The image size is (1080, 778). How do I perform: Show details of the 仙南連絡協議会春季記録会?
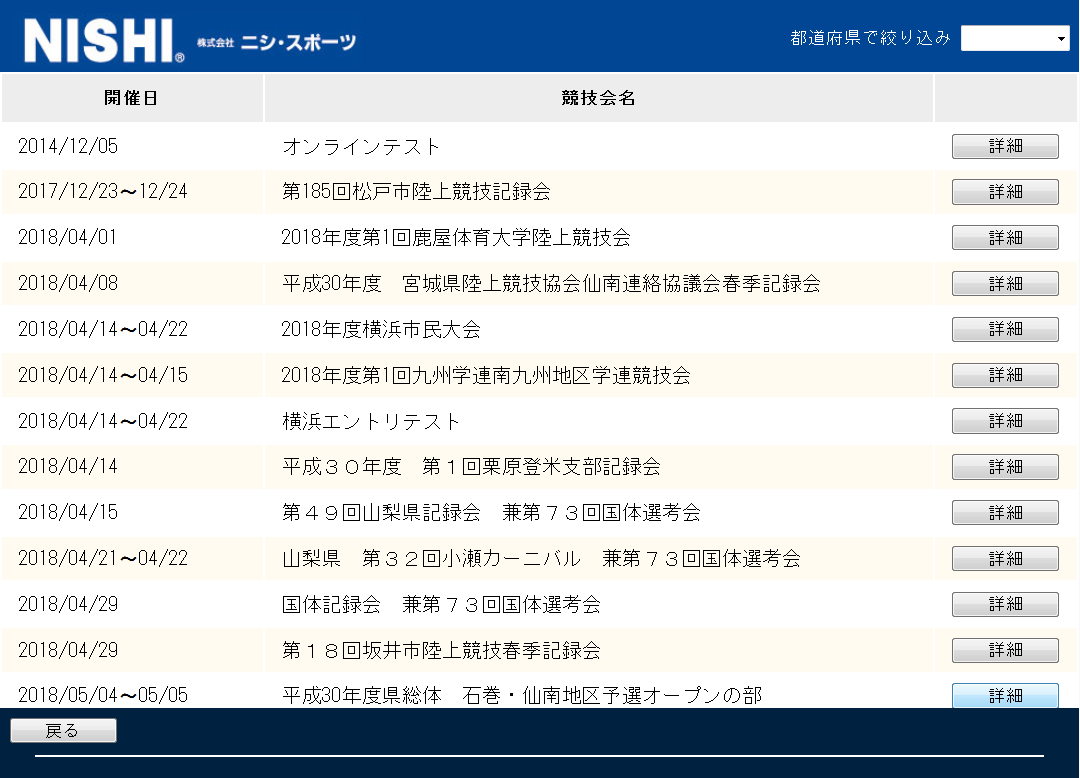1004,283
